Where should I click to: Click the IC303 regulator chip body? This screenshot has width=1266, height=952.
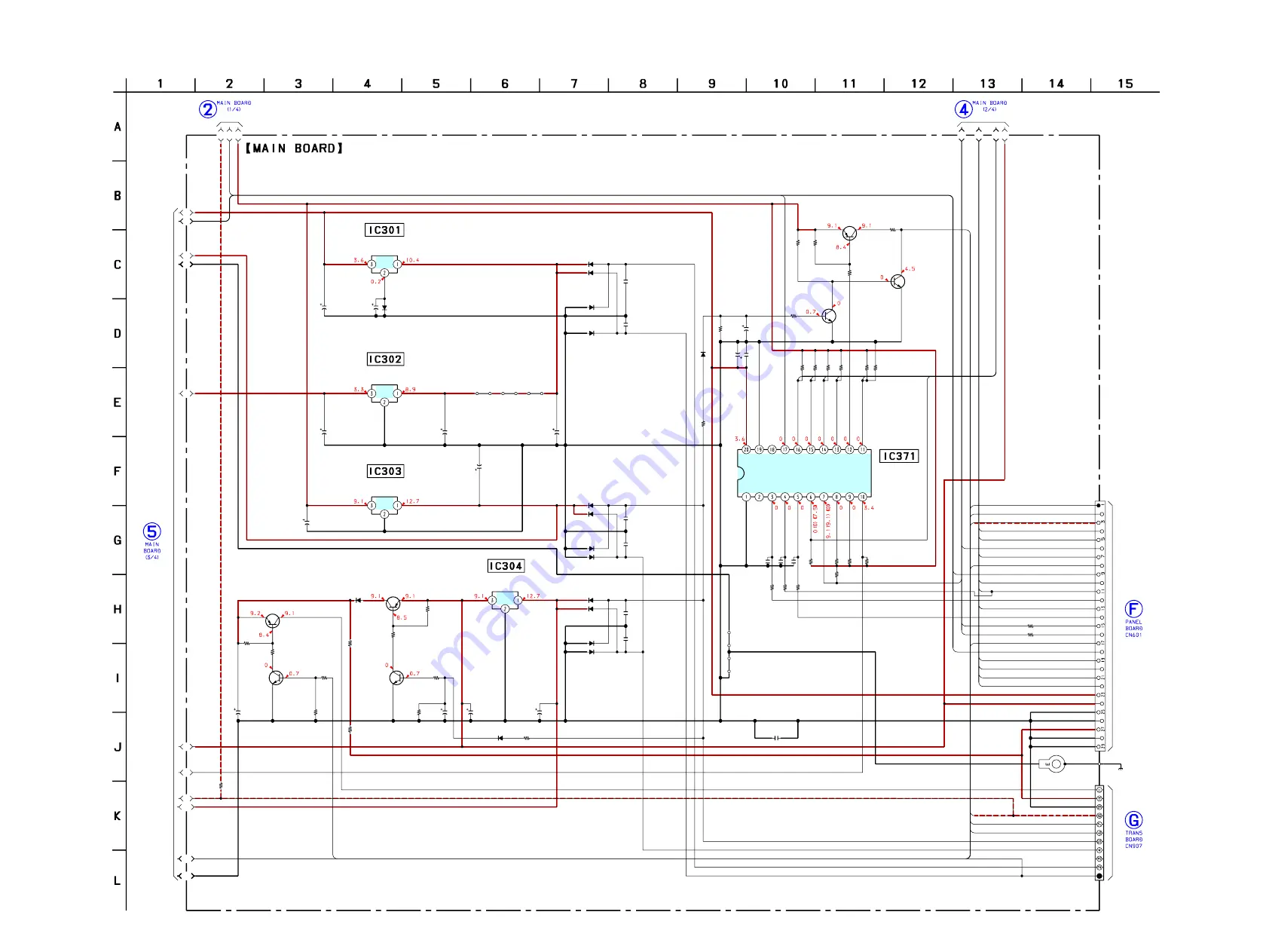(384, 505)
